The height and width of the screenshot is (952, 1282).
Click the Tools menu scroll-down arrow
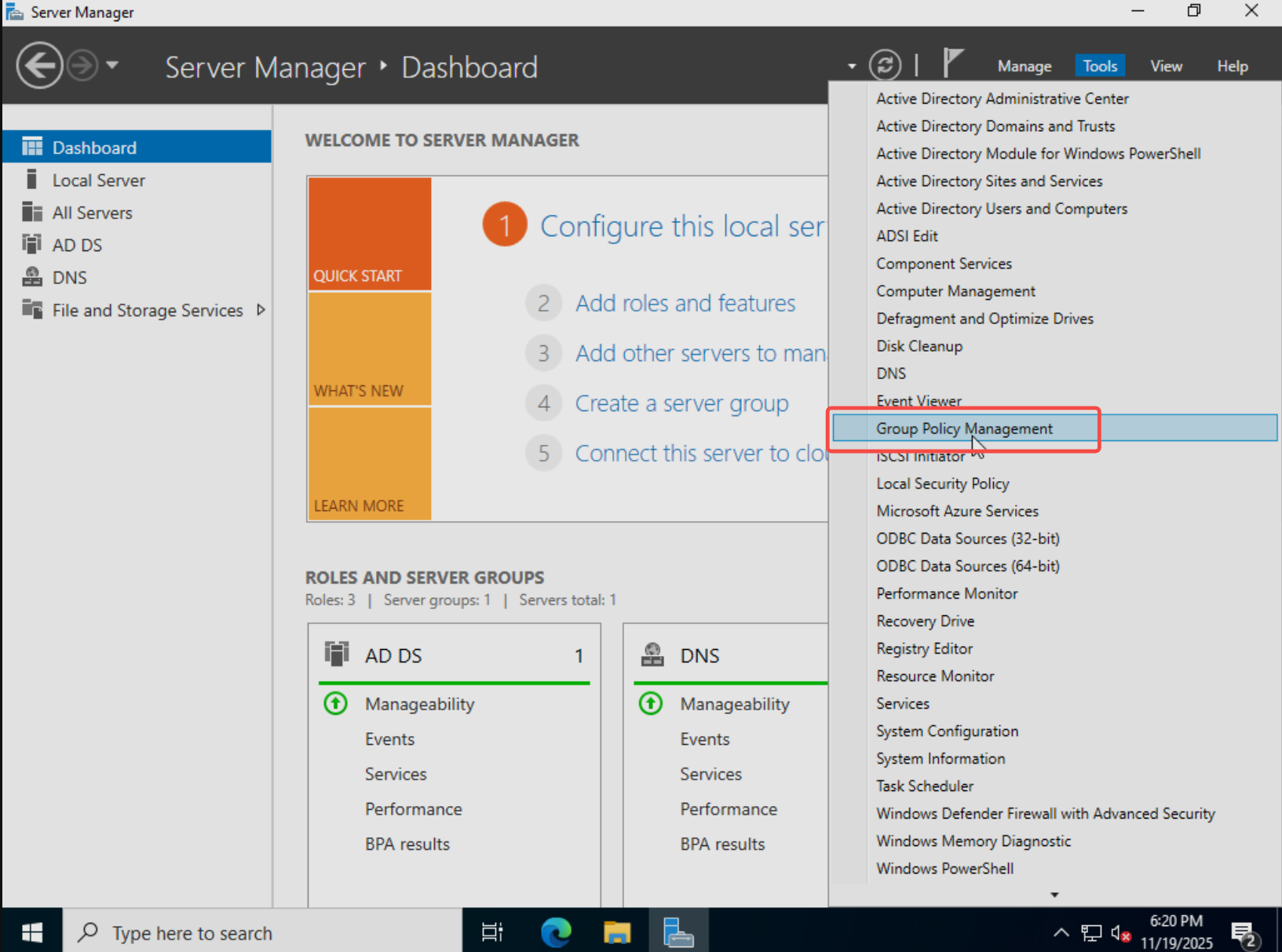click(1054, 895)
